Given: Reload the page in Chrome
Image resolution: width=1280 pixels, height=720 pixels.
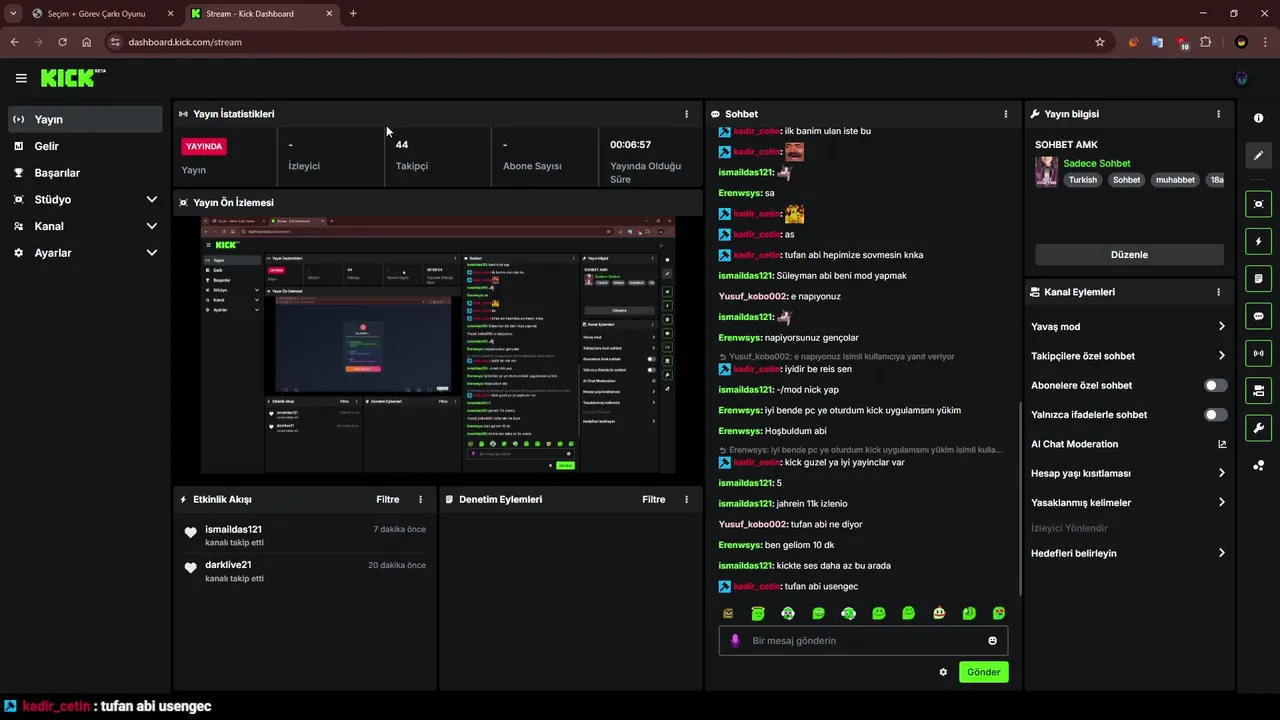Looking at the screenshot, I should click(62, 42).
